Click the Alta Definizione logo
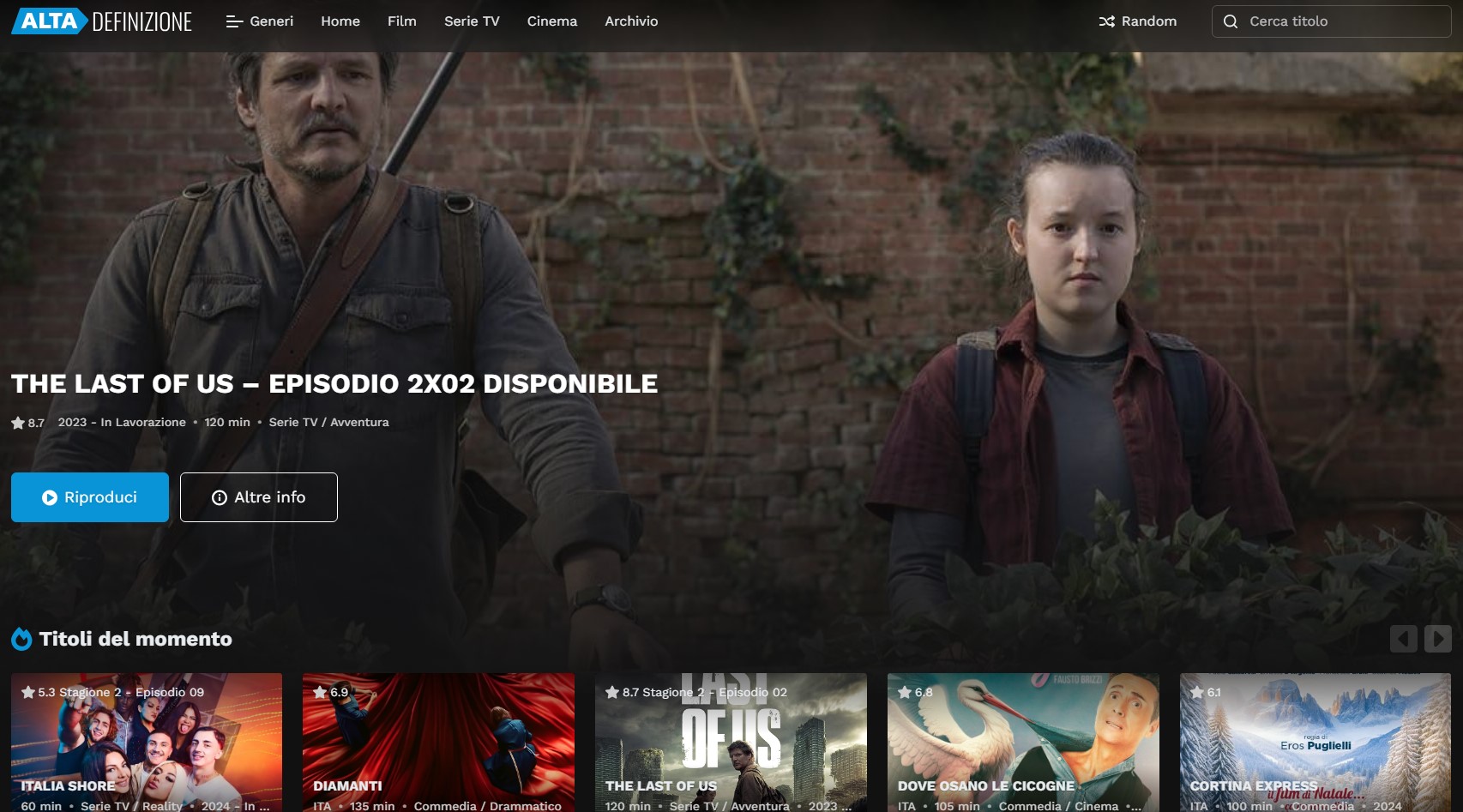Screen dimensions: 1463x812 point(101,21)
